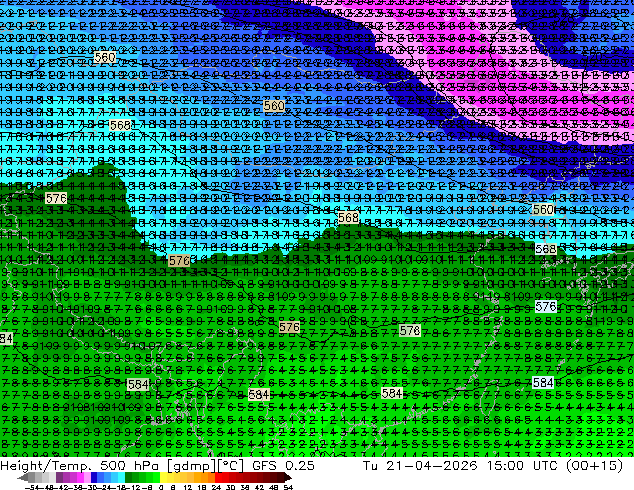634x490 pixels.
Task: Select the "(00+15)" forecast offset text
Action: 594,466
